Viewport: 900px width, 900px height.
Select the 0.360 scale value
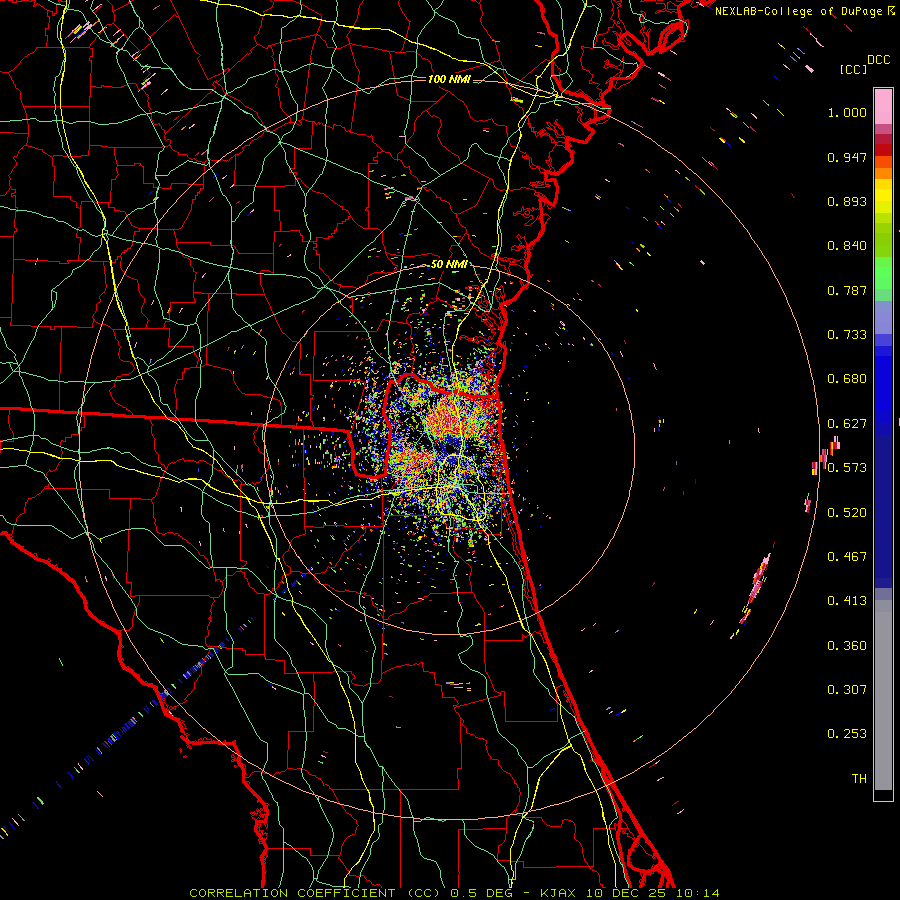coord(847,646)
